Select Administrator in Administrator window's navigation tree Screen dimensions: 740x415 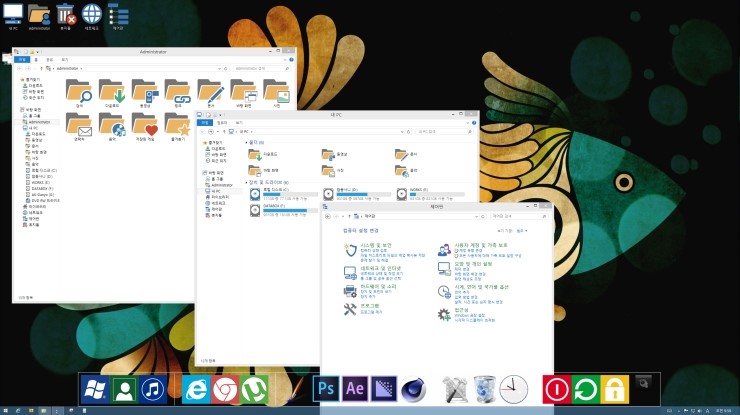40,122
